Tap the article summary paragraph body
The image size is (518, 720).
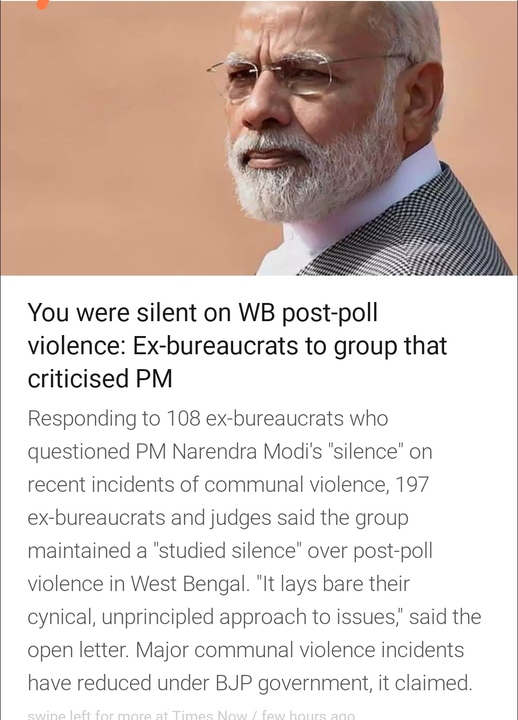(254, 550)
